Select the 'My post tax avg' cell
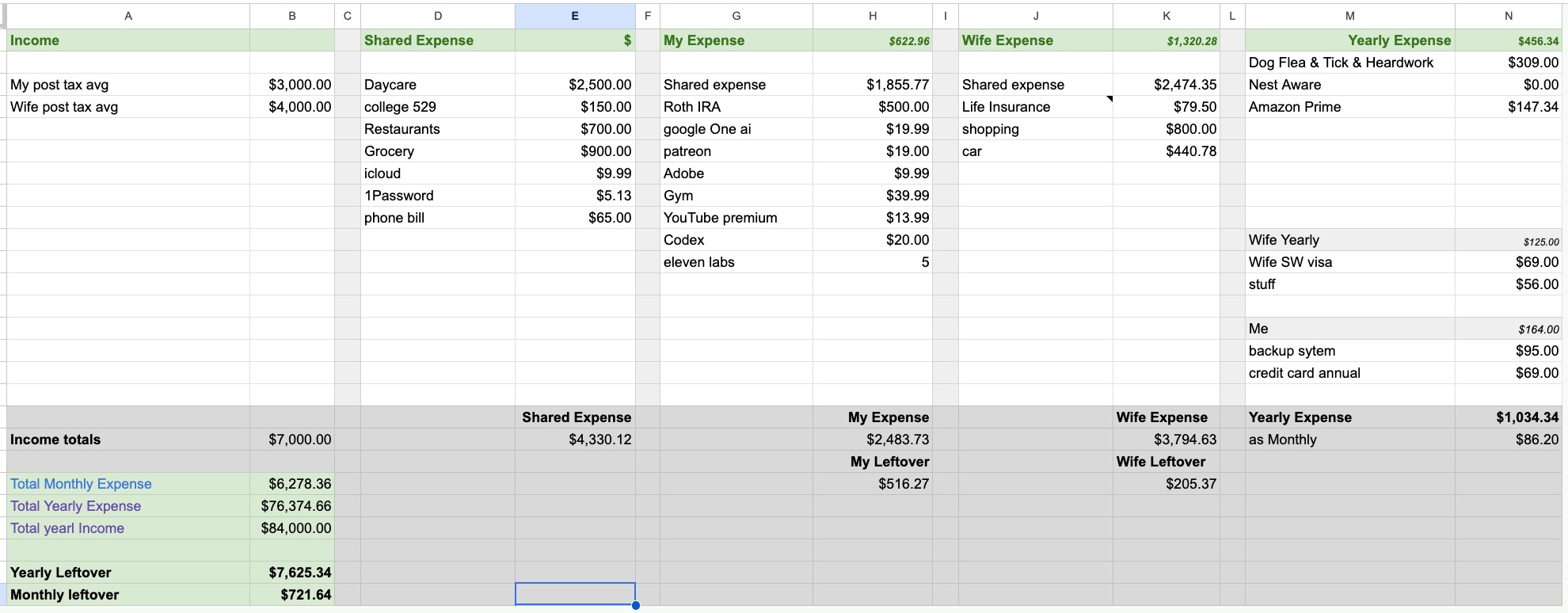Screen dimensions: 1568x613 [x=128, y=85]
